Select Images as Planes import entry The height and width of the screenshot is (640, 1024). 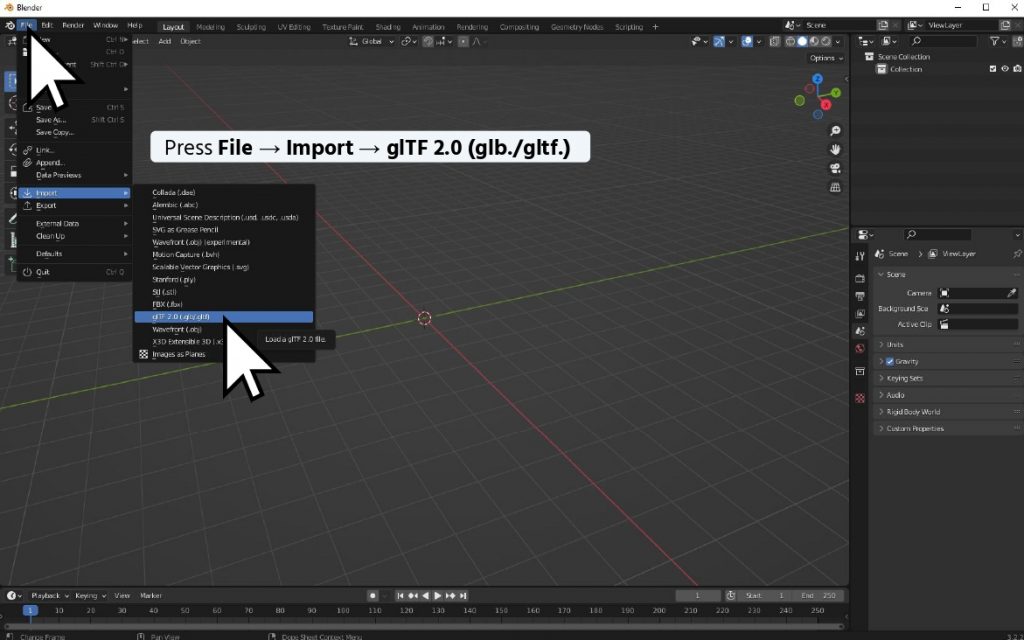223,355
